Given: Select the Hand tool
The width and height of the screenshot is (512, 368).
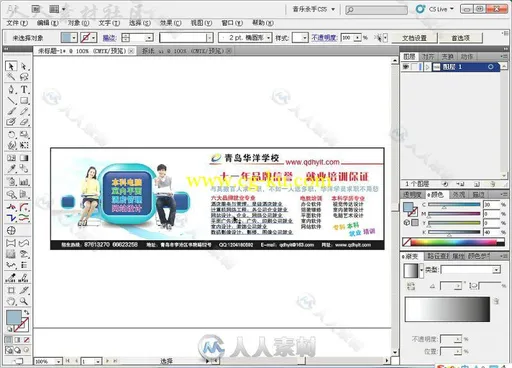Looking at the screenshot, I should click(11, 301).
